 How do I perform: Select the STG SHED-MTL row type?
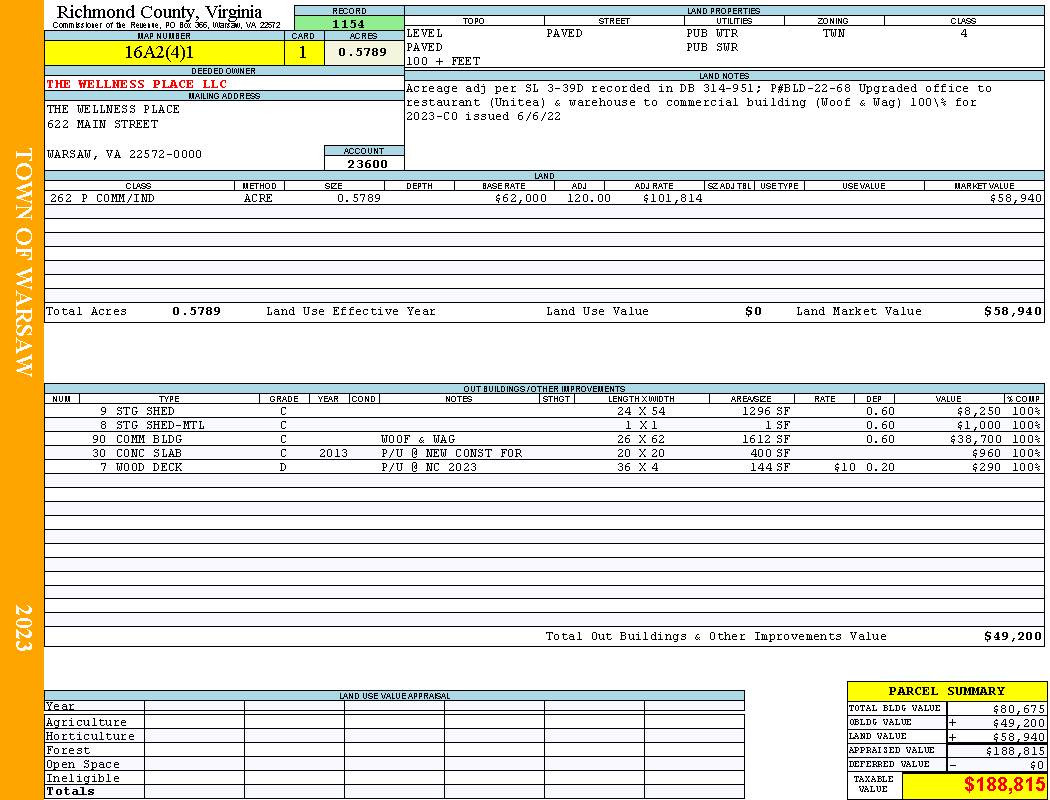tap(160, 426)
